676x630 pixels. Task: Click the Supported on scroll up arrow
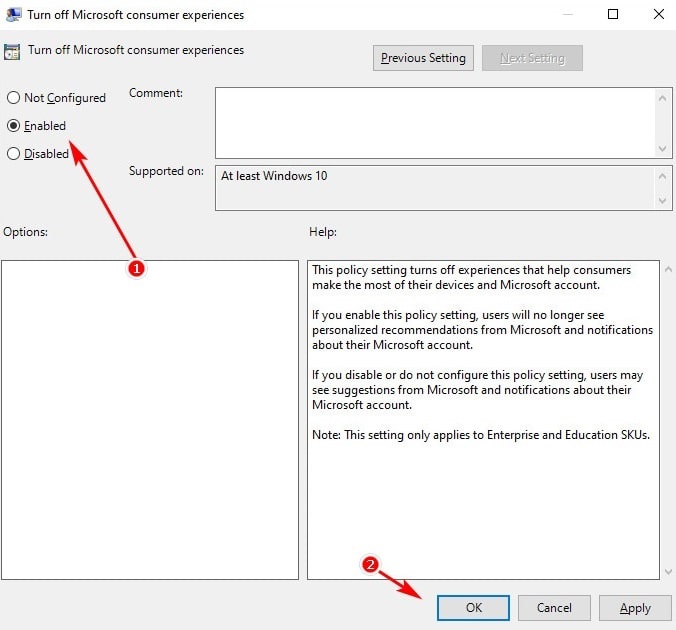point(663,176)
